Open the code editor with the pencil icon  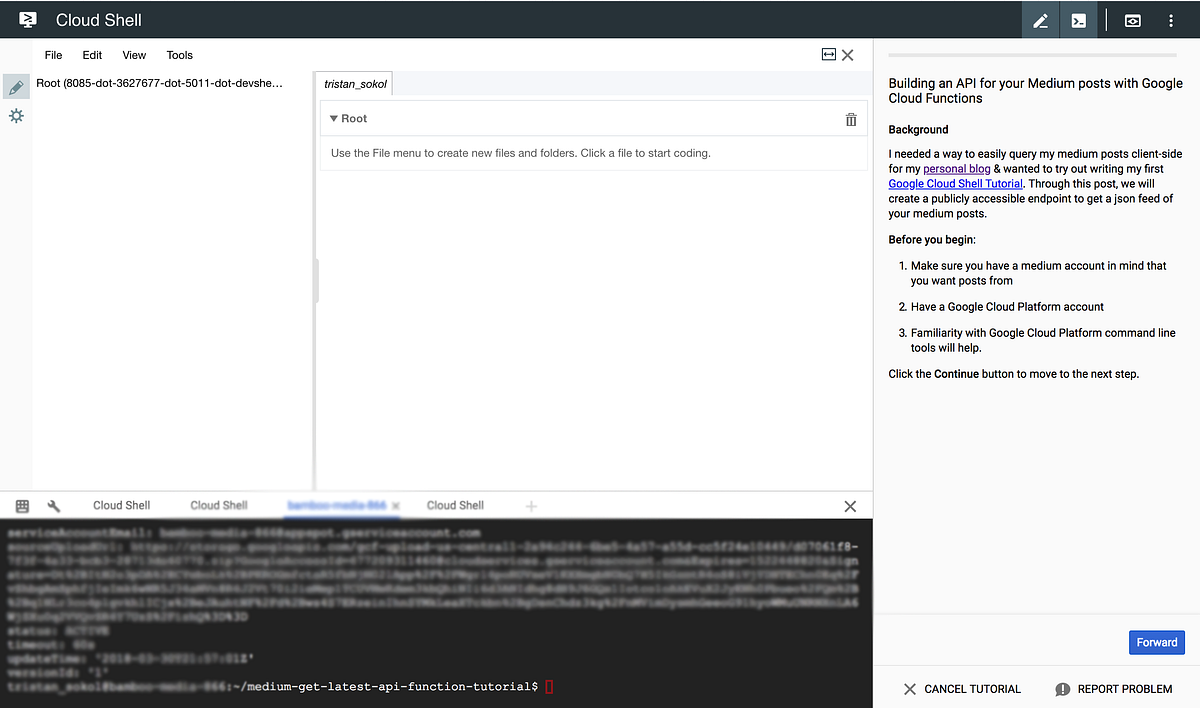click(1039, 20)
